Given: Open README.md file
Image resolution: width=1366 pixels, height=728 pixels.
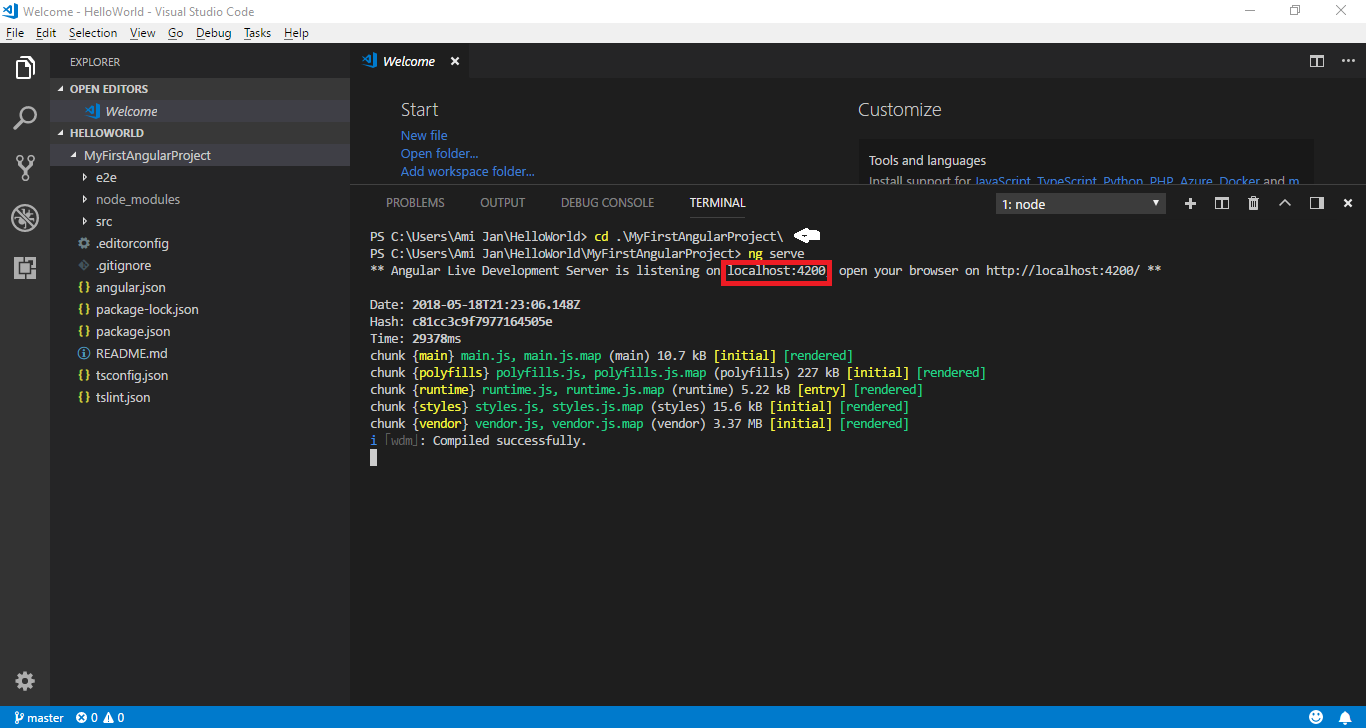Looking at the screenshot, I should coord(200,353).
